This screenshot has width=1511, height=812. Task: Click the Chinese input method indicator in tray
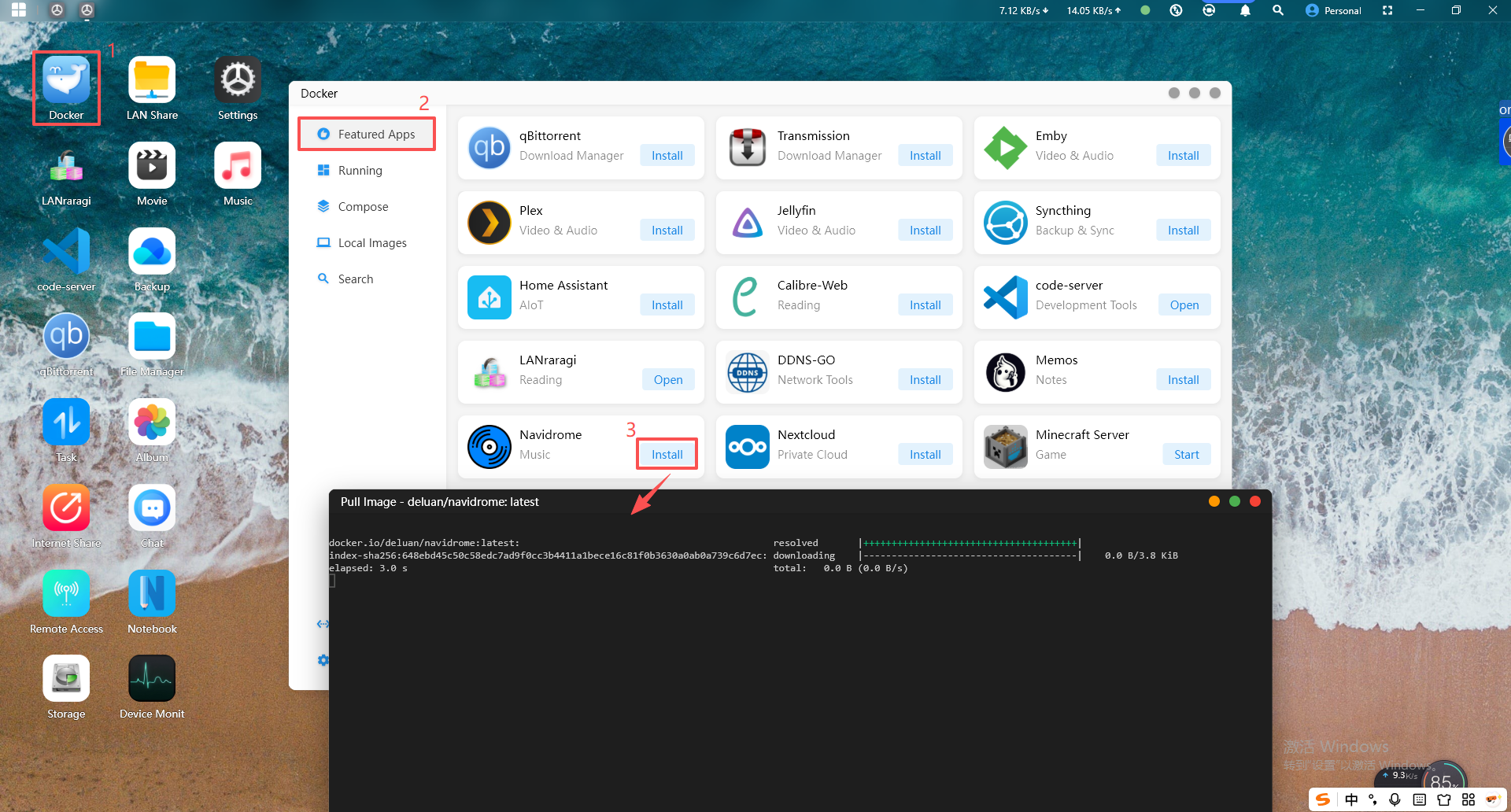point(1351,799)
